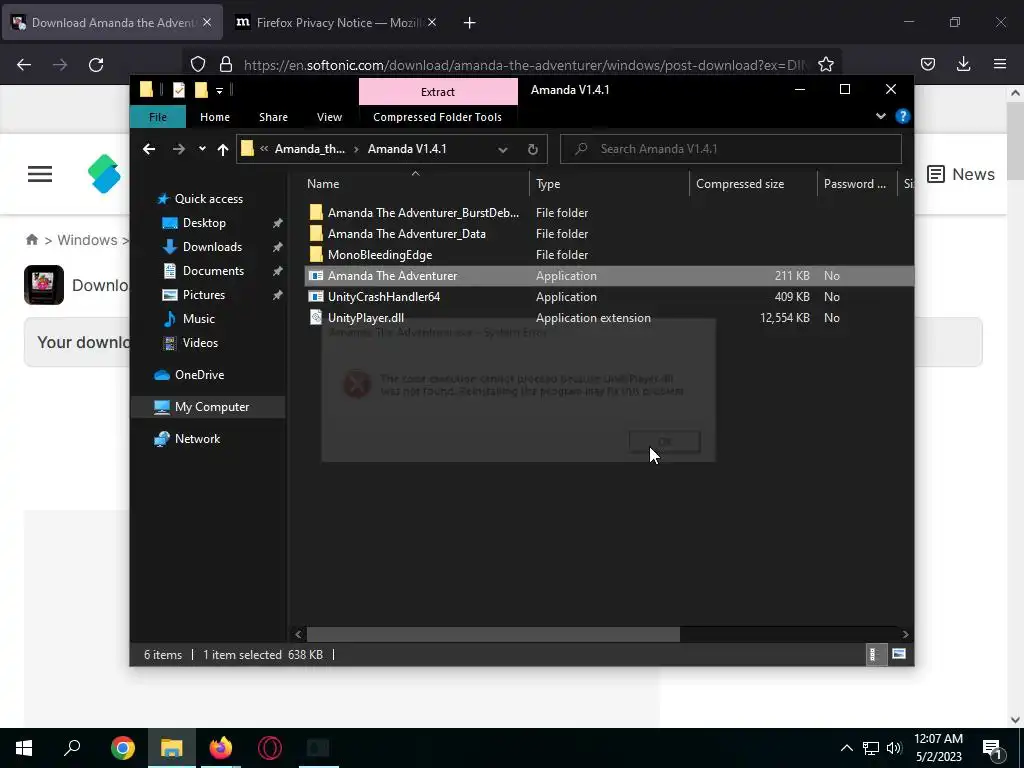1024x768 pixels.
Task: Select OneDrive in navigation pane
Action: coord(199,375)
